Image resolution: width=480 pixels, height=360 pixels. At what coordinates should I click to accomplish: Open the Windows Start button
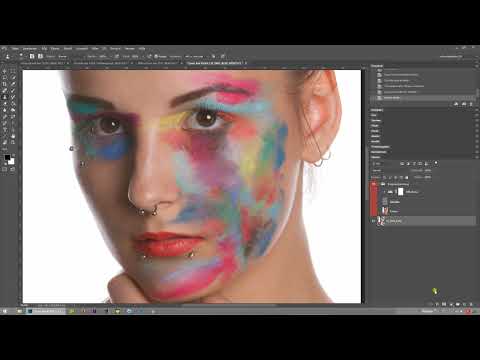(4, 311)
